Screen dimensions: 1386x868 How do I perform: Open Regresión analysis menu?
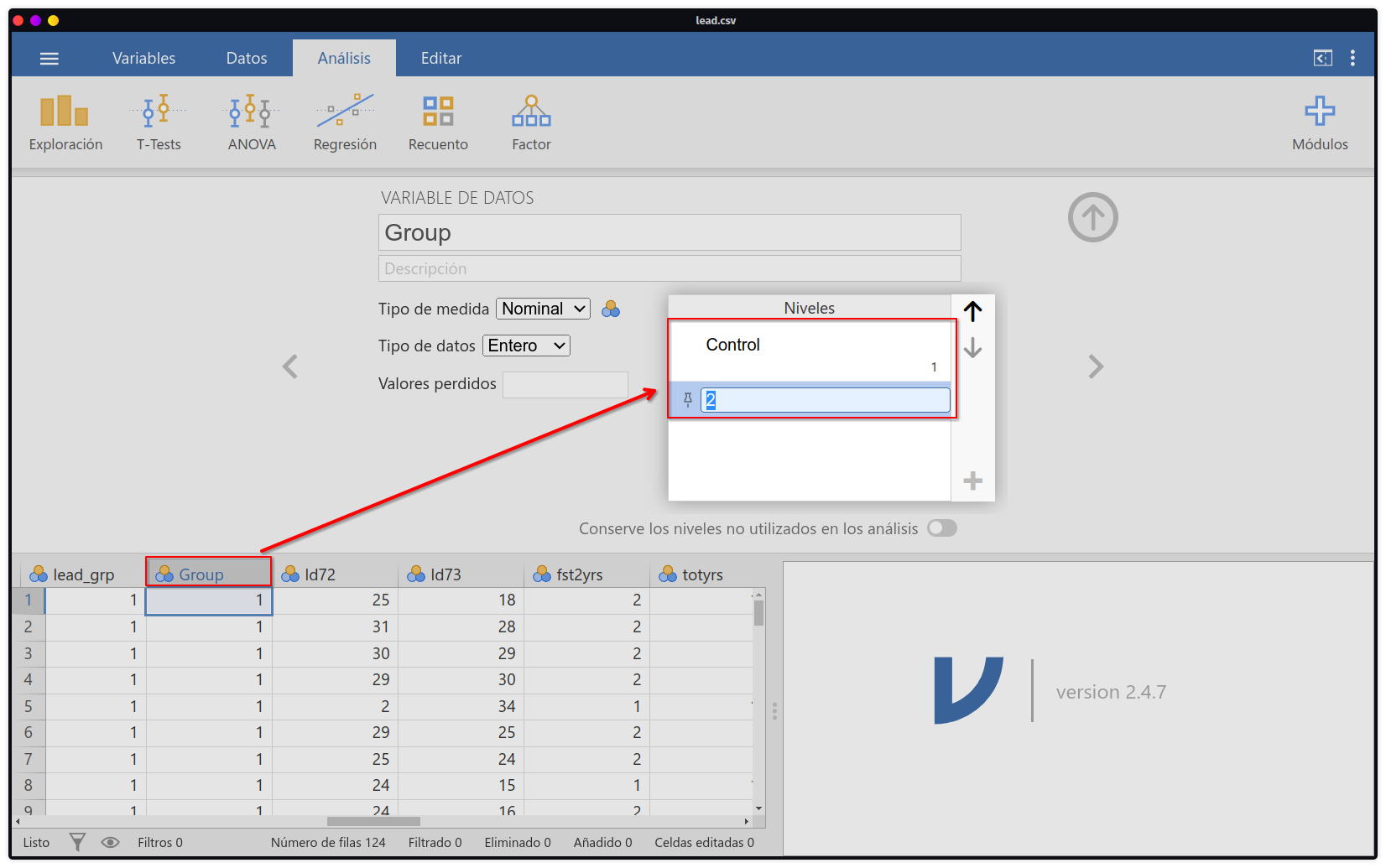tap(345, 122)
